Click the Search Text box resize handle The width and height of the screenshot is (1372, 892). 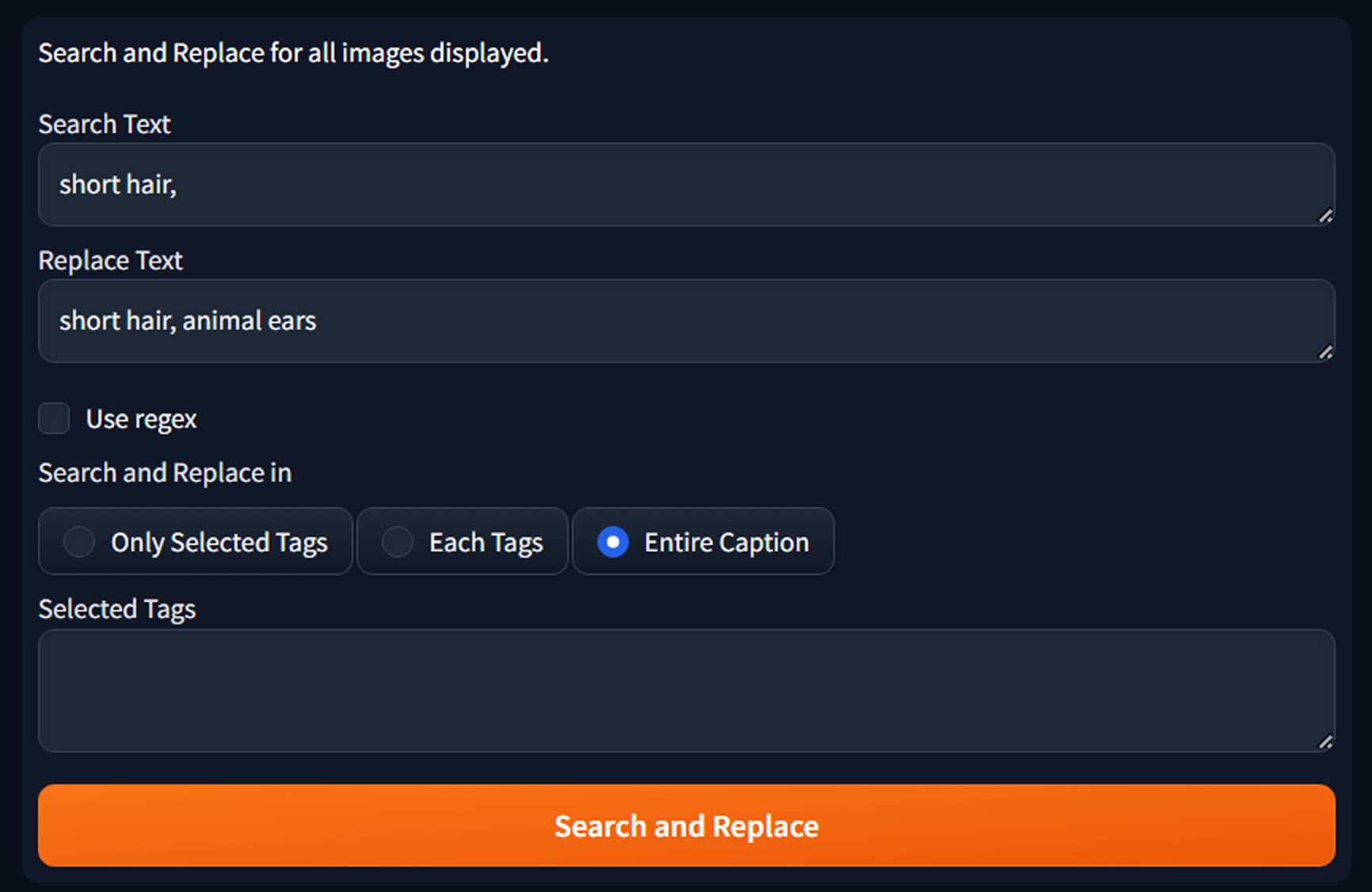pos(1325,215)
